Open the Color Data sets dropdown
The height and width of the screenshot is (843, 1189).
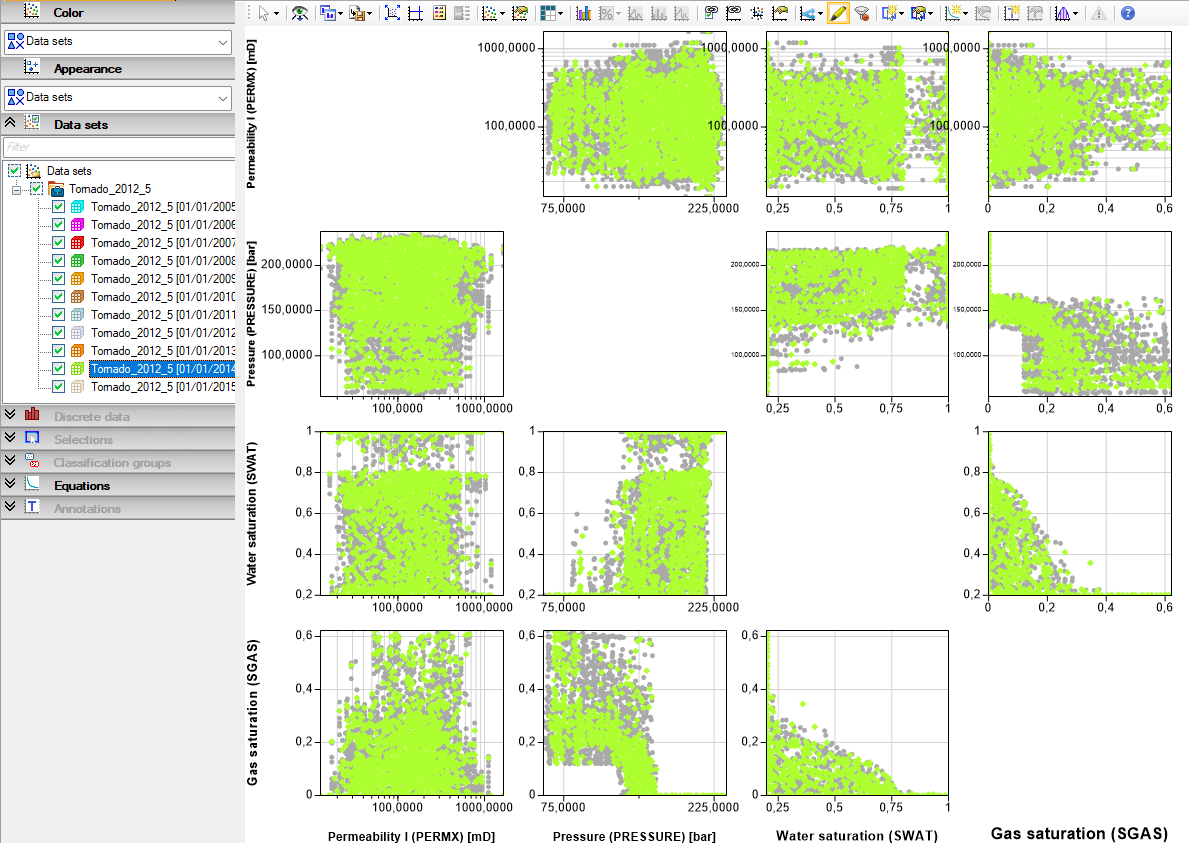click(118, 42)
